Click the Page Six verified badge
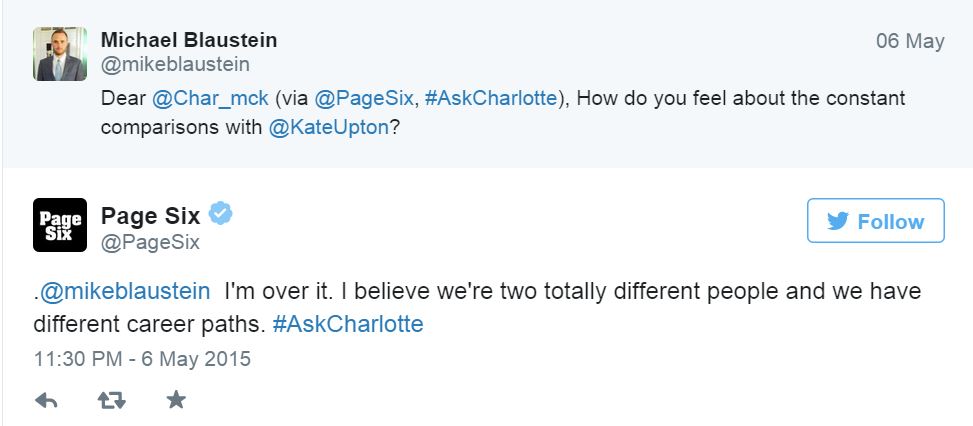973x426 pixels. [x=221, y=213]
